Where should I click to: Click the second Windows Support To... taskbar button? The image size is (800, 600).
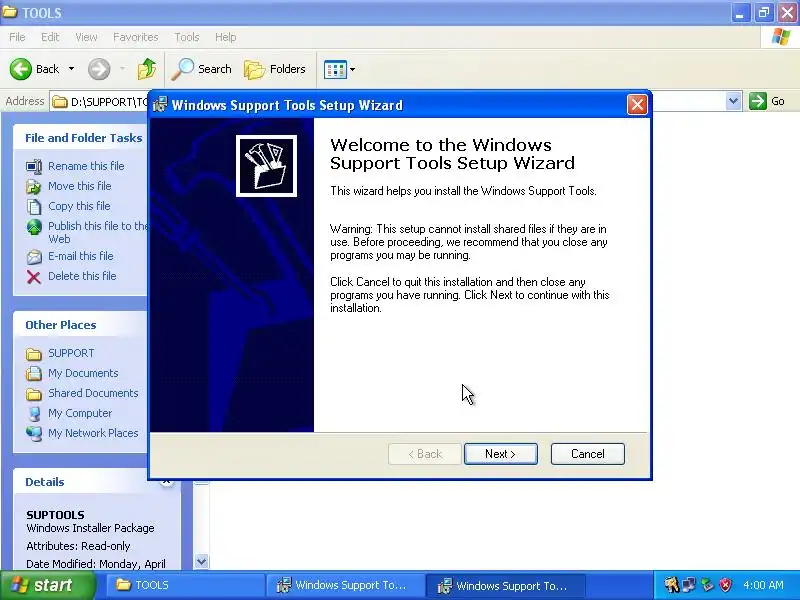505,585
